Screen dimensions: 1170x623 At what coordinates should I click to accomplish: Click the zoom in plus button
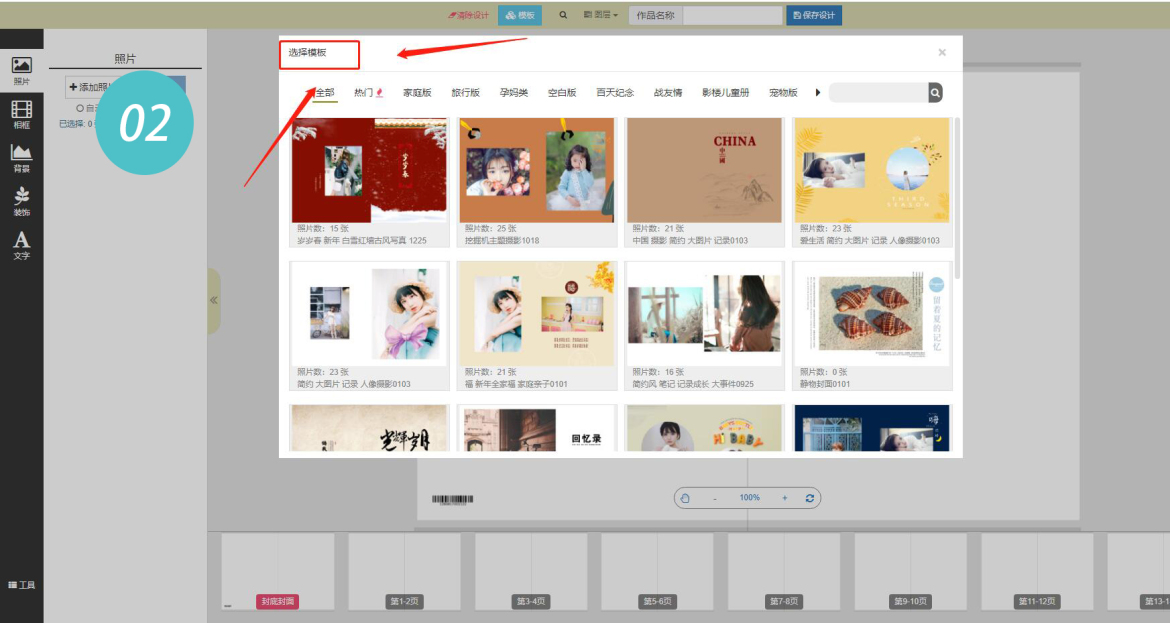784,498
